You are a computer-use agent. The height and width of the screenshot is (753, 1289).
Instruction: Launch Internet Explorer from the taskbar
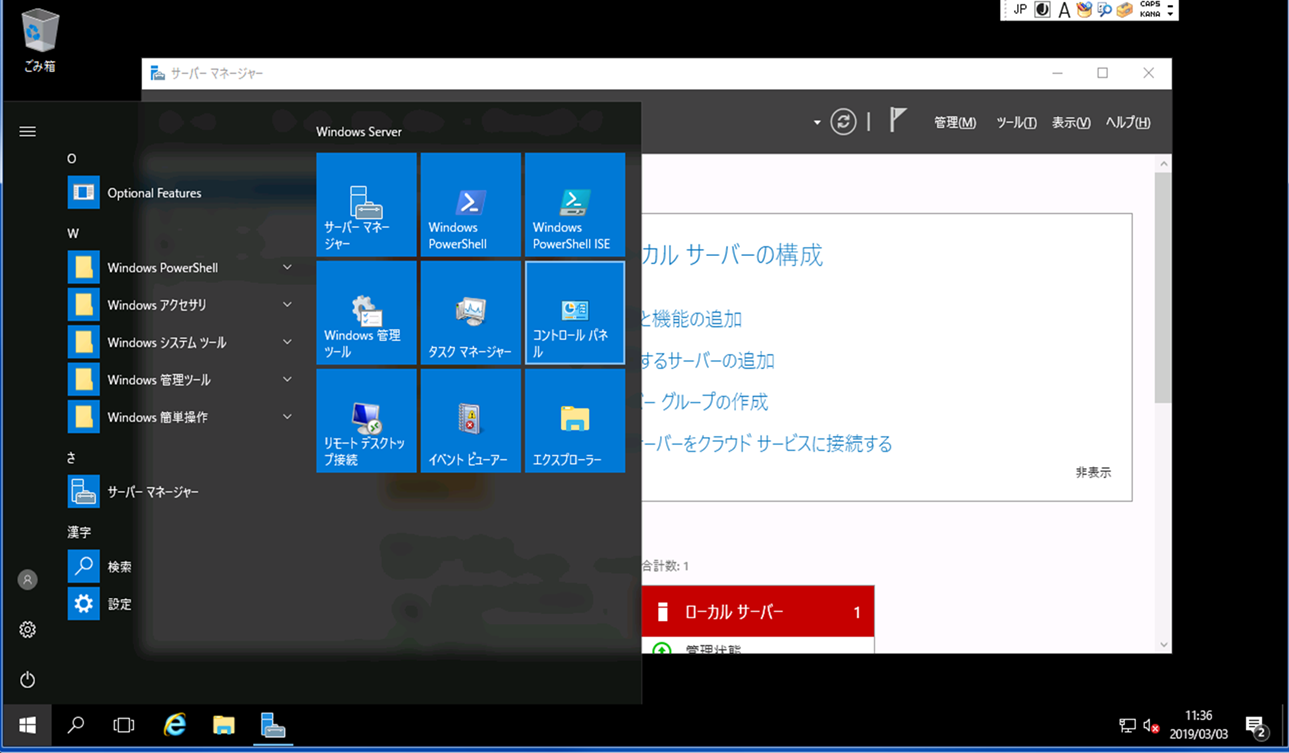tap(174, 726)
